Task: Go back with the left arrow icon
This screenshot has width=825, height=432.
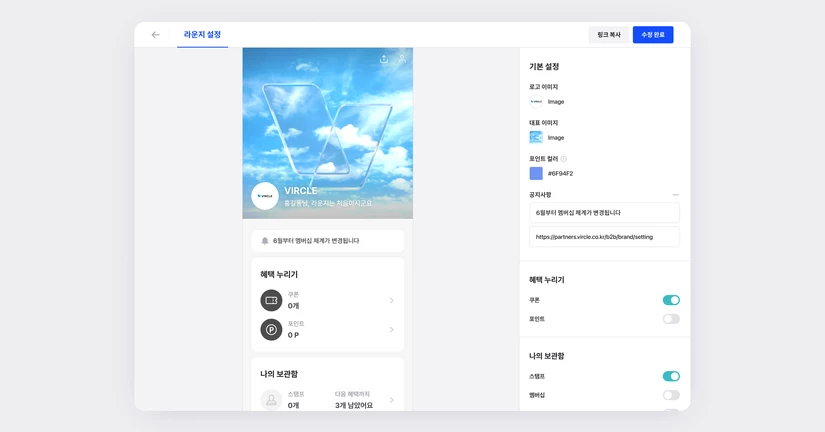Action: (155, 35)
